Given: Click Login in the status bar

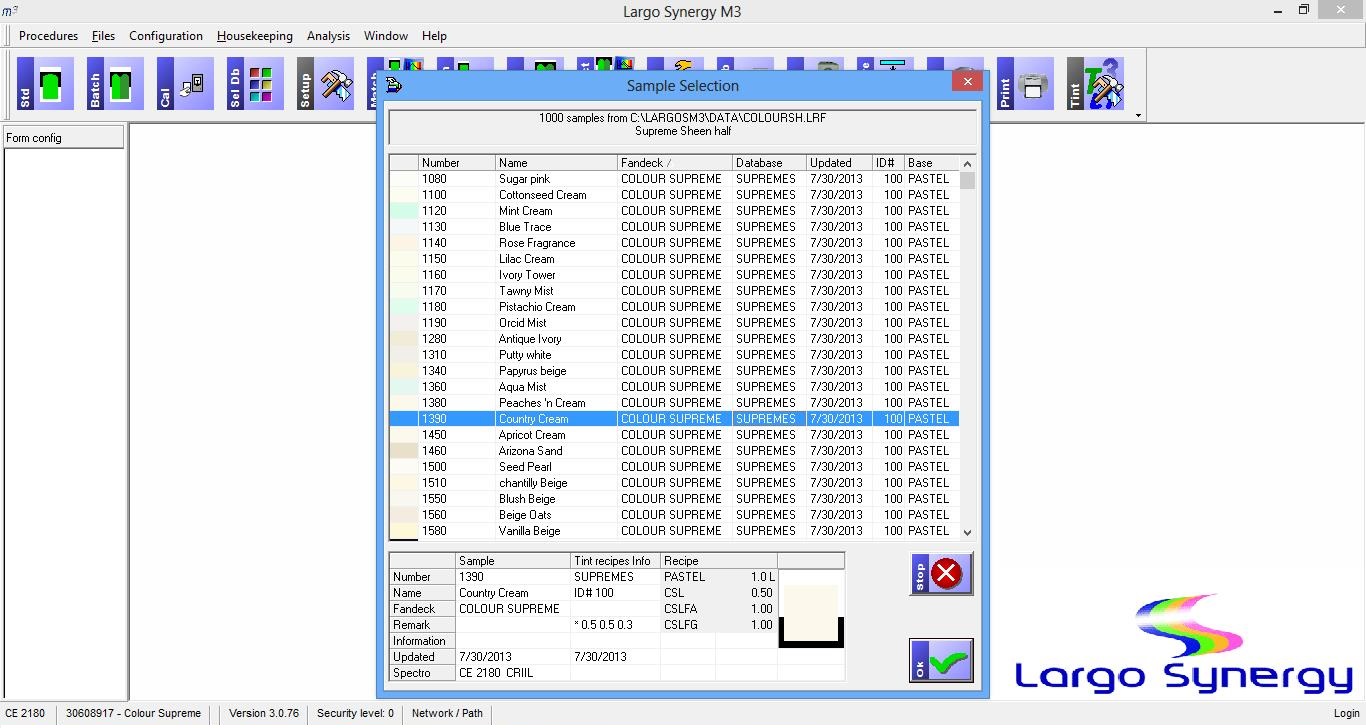Looking at the screenshot, I should coord(1346,714).
